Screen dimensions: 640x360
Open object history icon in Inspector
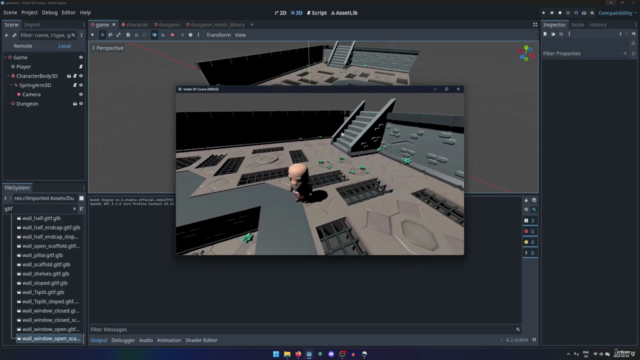pos(634,34)
